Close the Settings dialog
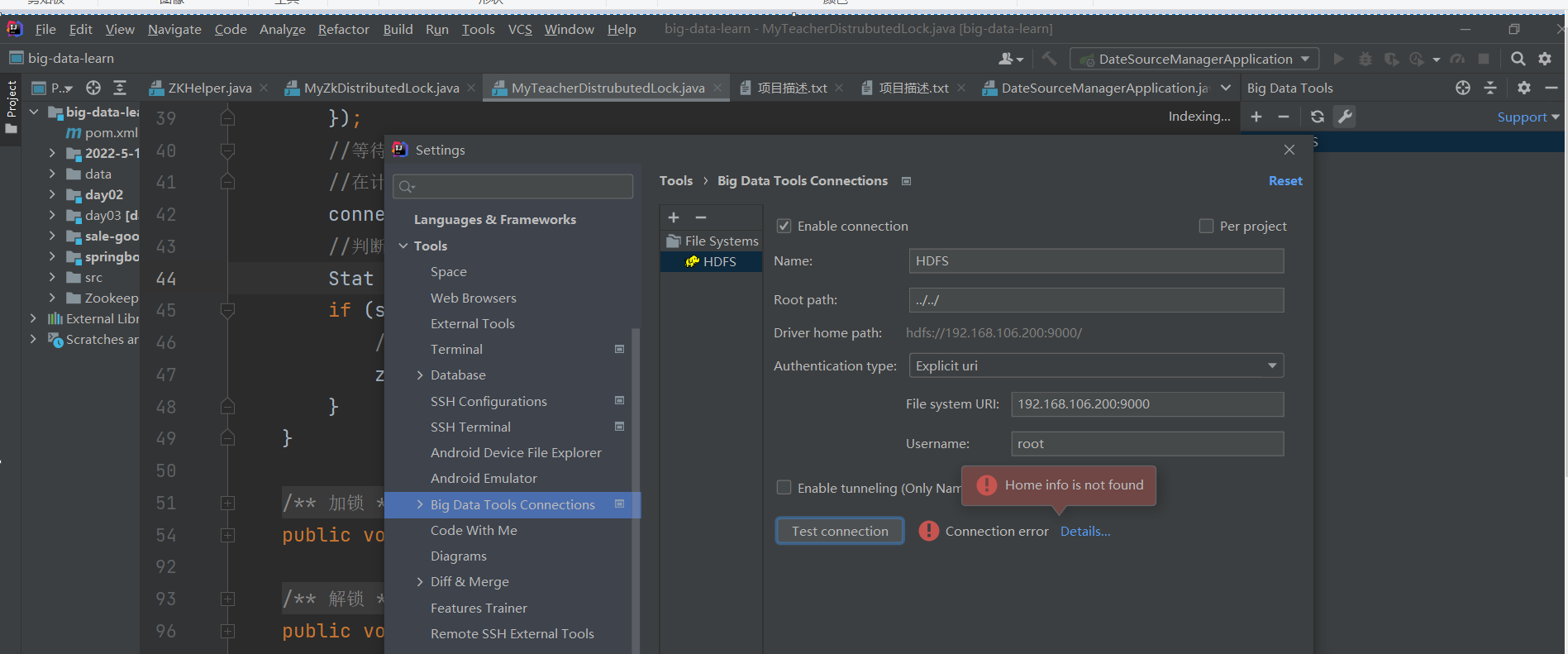The height and width of the screenshot is (654, 1568). 1289,150
